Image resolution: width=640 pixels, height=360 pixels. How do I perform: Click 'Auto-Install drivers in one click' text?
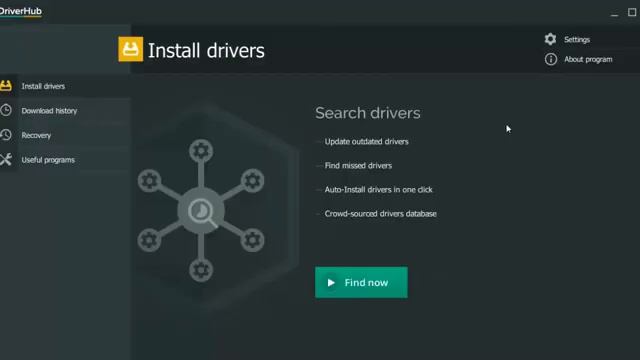[378, 189]
